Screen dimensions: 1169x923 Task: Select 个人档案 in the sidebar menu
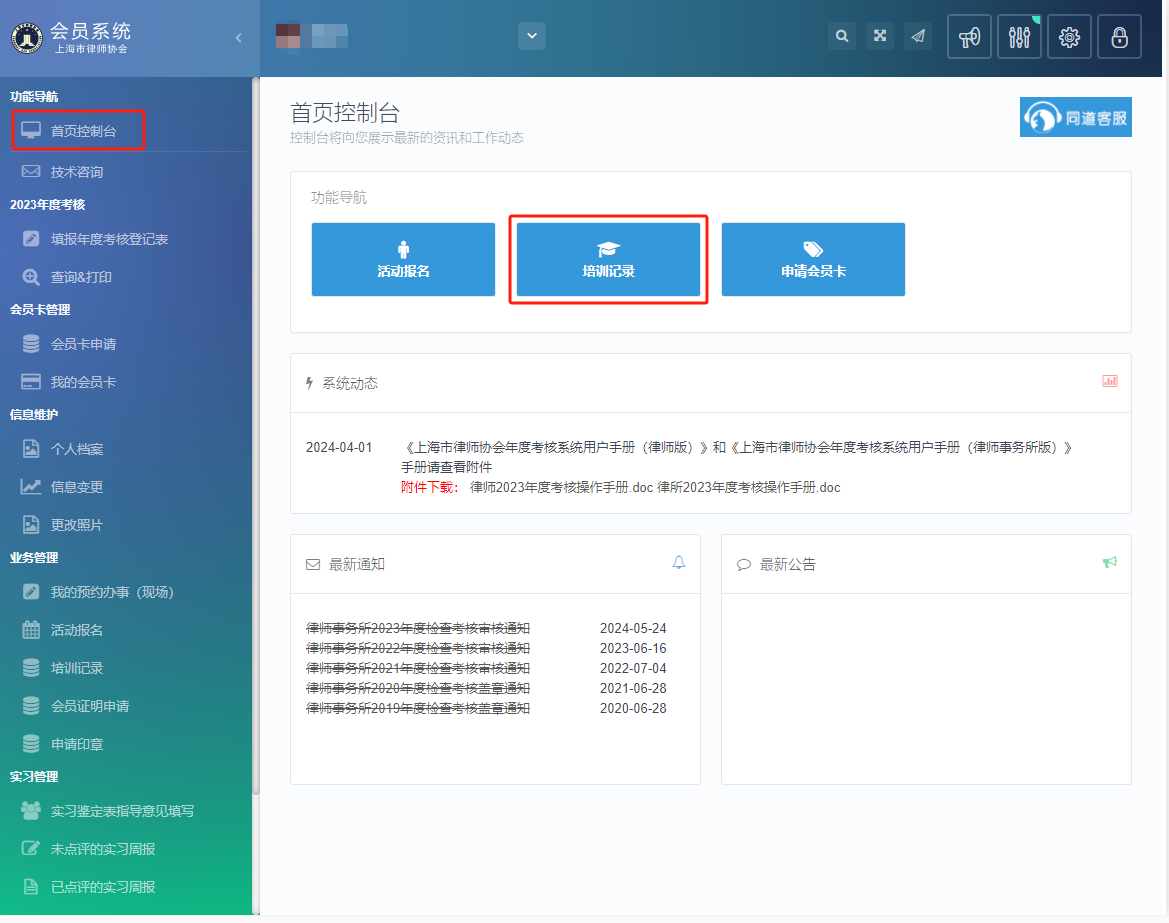coord(77,449)
